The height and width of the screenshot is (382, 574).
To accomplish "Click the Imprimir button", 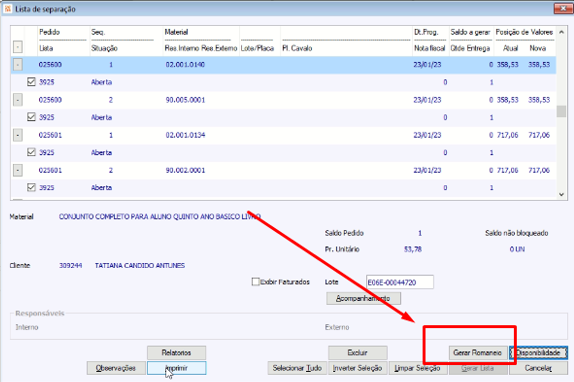I will 176,368.
